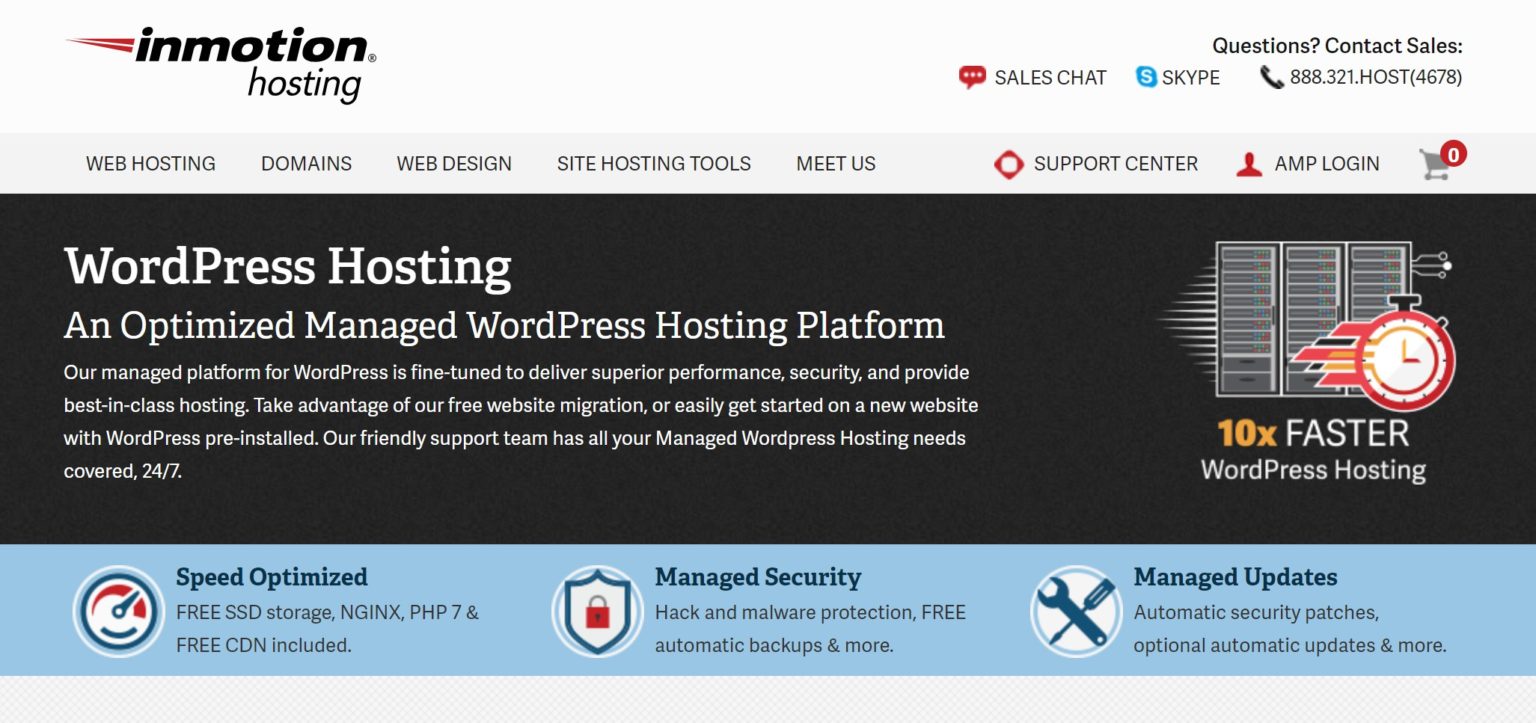Click the Support Center lifebuoy icon

point(1009,164)
